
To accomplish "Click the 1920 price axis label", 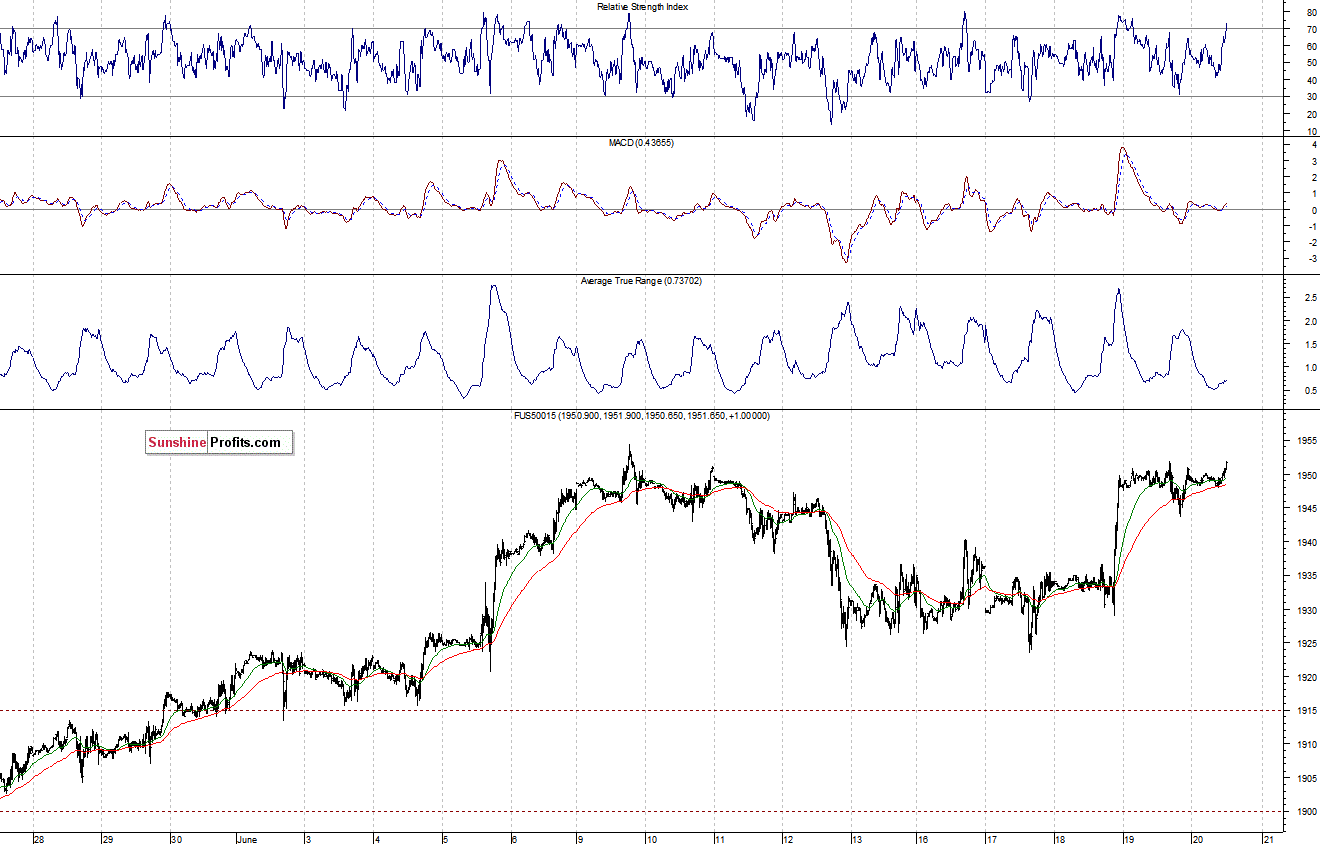I will point(1306,677).
